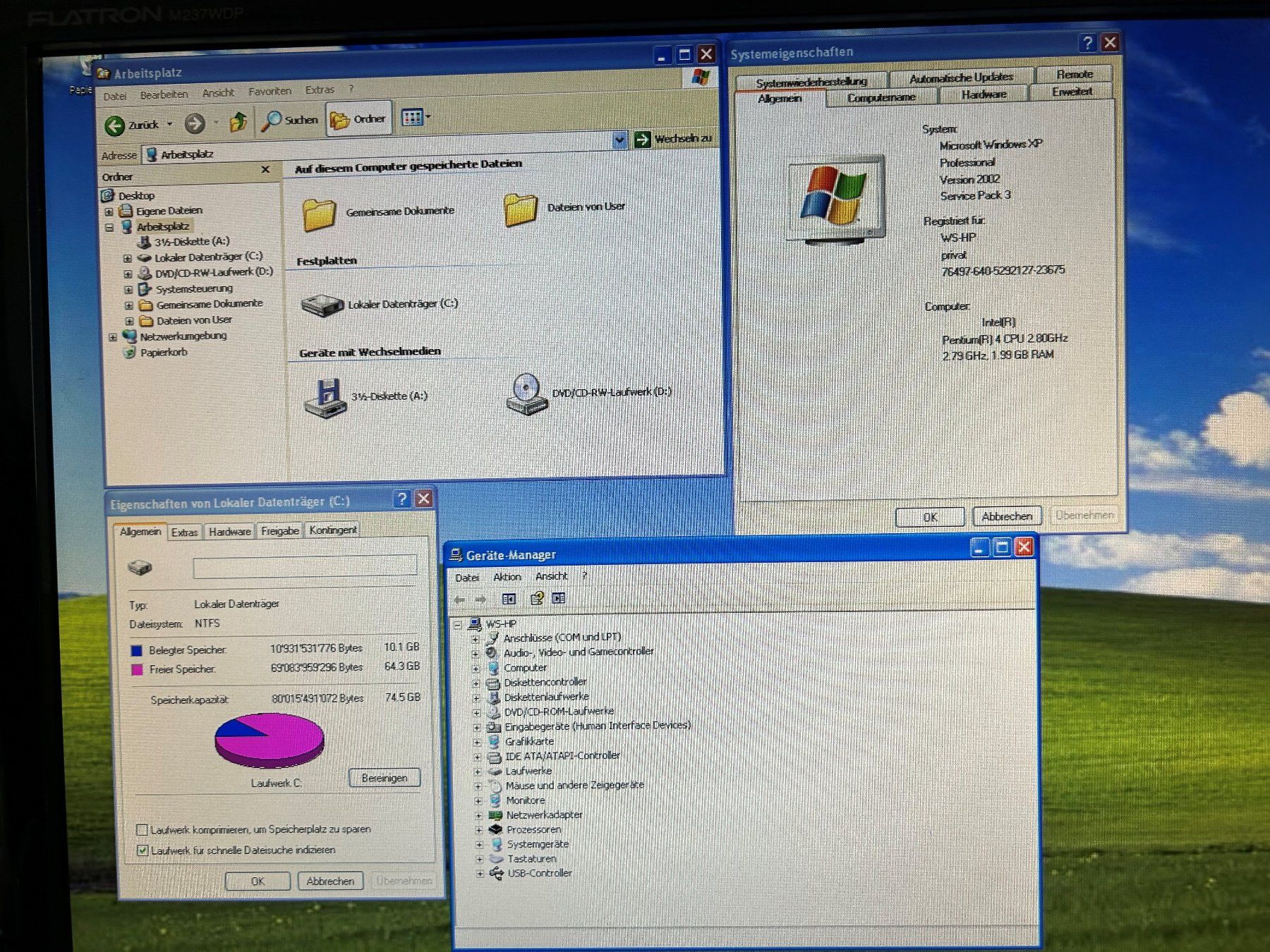The image size is (1270, 952).
Task: Click the drive usage pie chart
Action: click(270, 740)
